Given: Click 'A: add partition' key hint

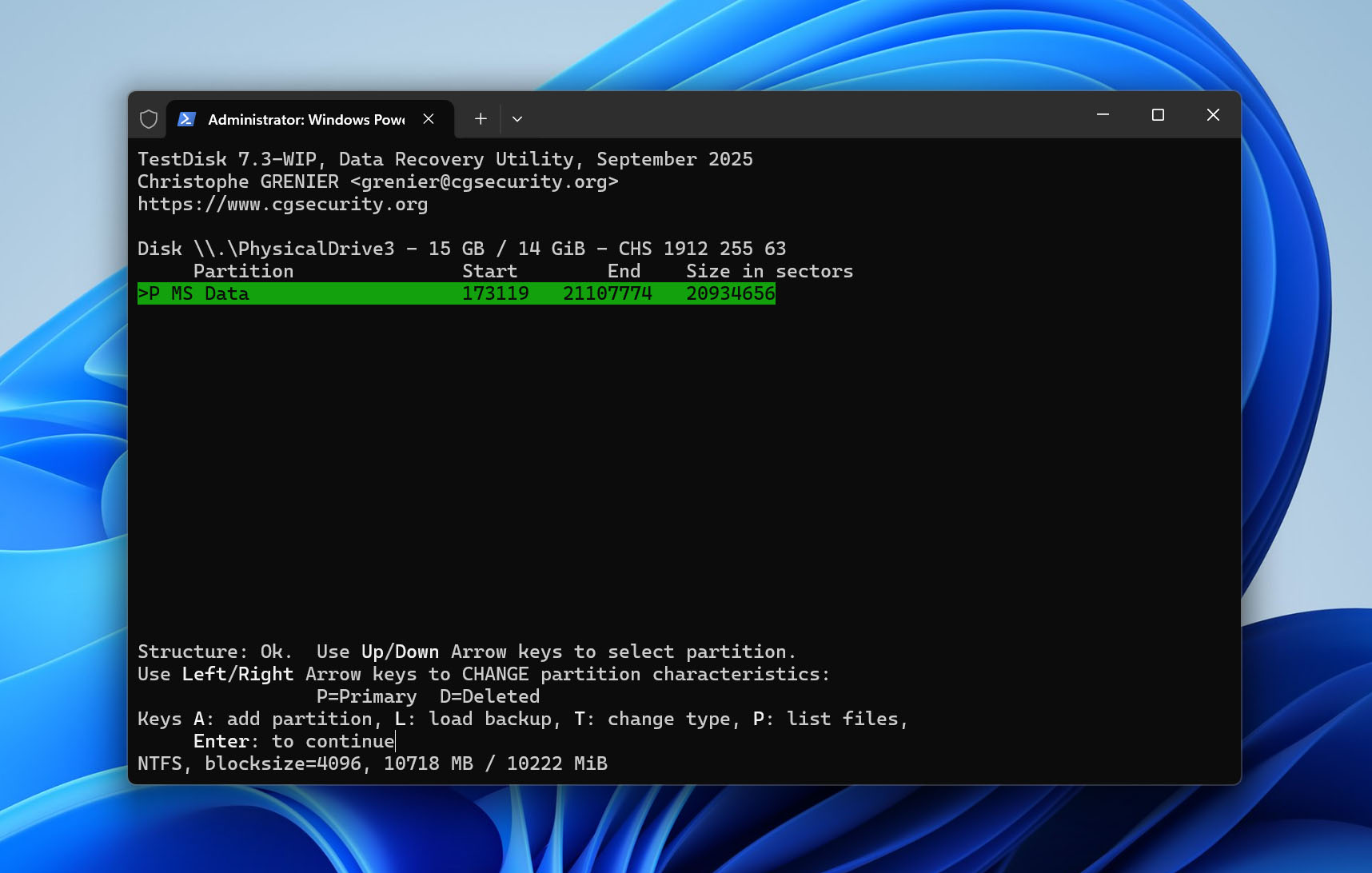Looking at the screenshot, I should tap(283, 719).
